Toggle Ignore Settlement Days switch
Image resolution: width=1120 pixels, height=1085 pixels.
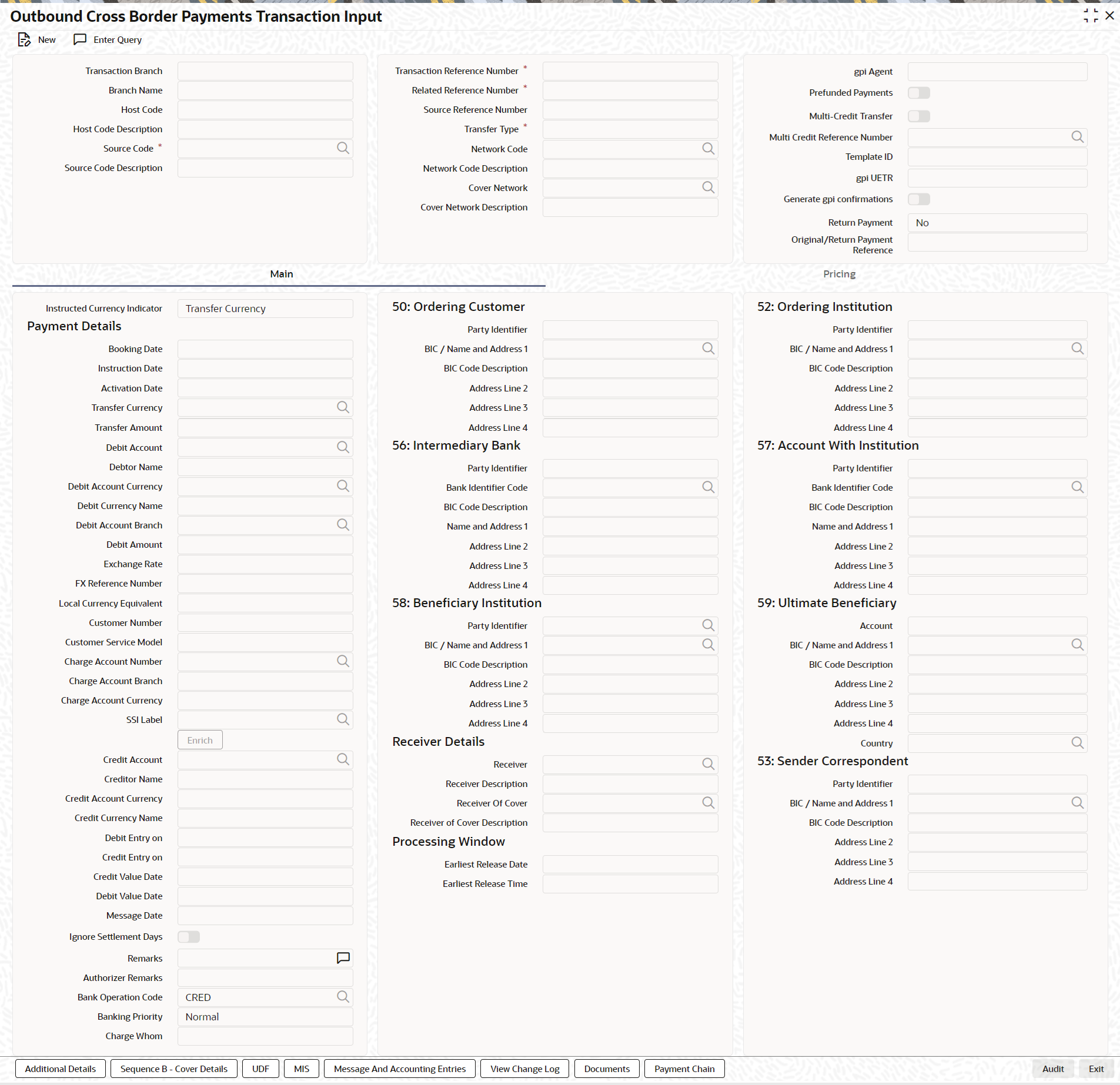[189, 937]
